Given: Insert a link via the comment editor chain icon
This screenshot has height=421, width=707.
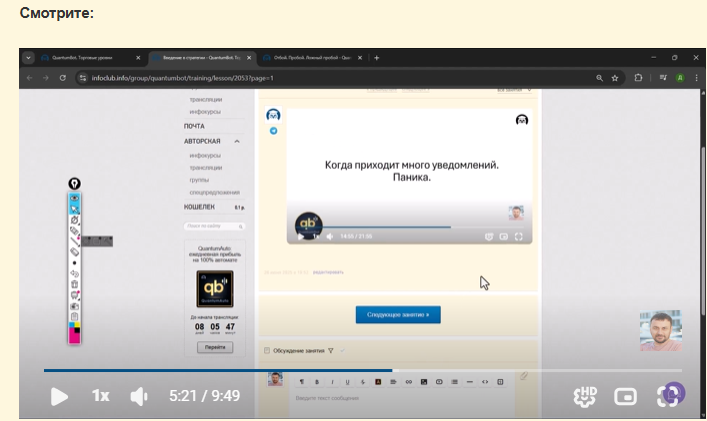Looking at the screenshot, I should tap(409, 382).
